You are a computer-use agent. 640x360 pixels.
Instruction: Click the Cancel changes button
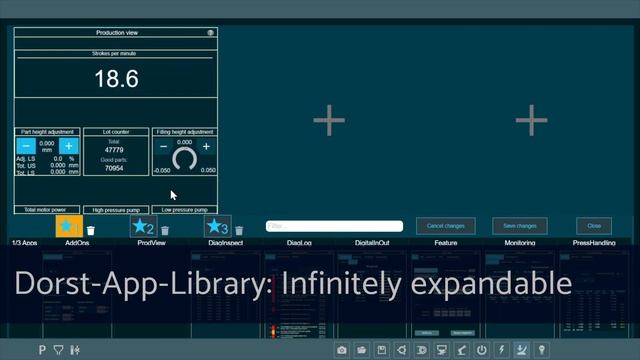(x=446, y=226)
